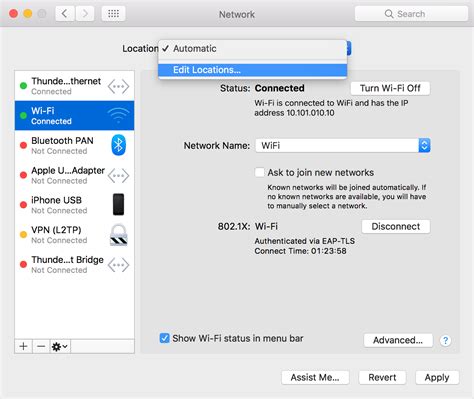Disconnect the 802.1X Wi-Fi session
The height and width of the screenshot is (399, 474).
pos(396,226)
